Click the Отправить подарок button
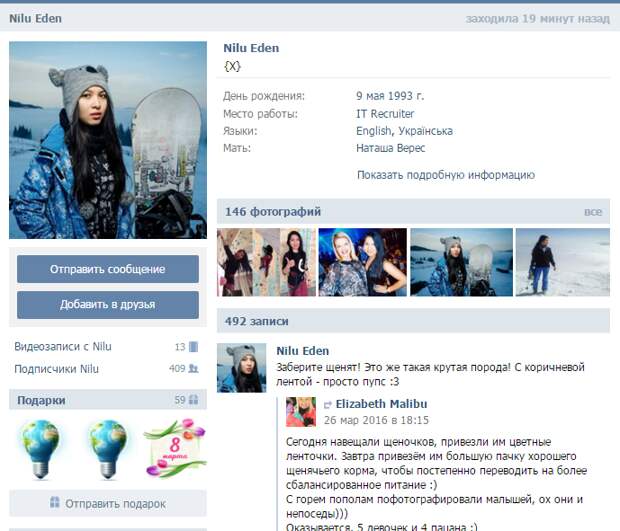Viewport: 620px width, 531px height. [x=108, y=504]
